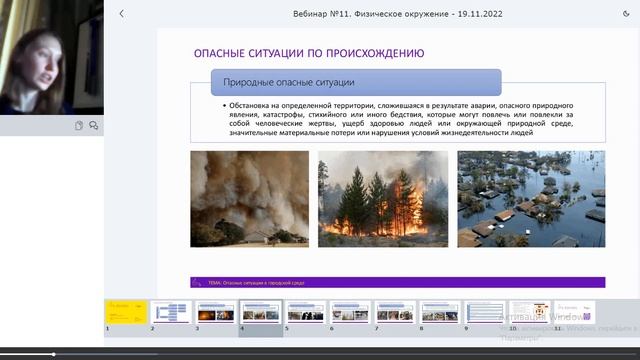Click the burning forest photo

pos(383,199)
